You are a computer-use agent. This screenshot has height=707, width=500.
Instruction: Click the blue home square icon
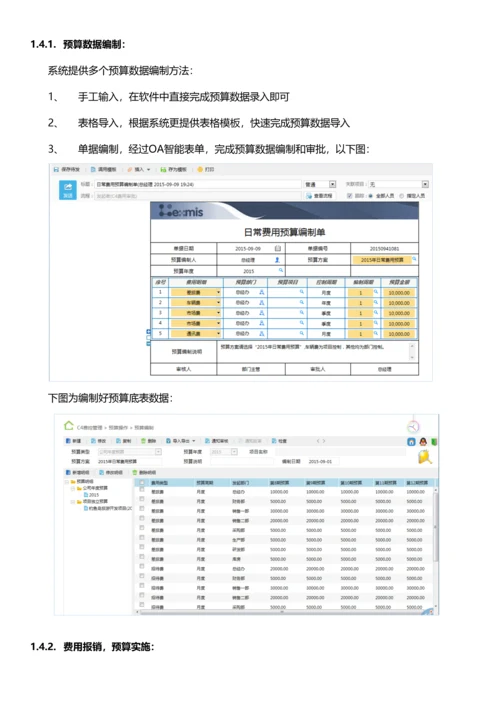pos(411,442)
